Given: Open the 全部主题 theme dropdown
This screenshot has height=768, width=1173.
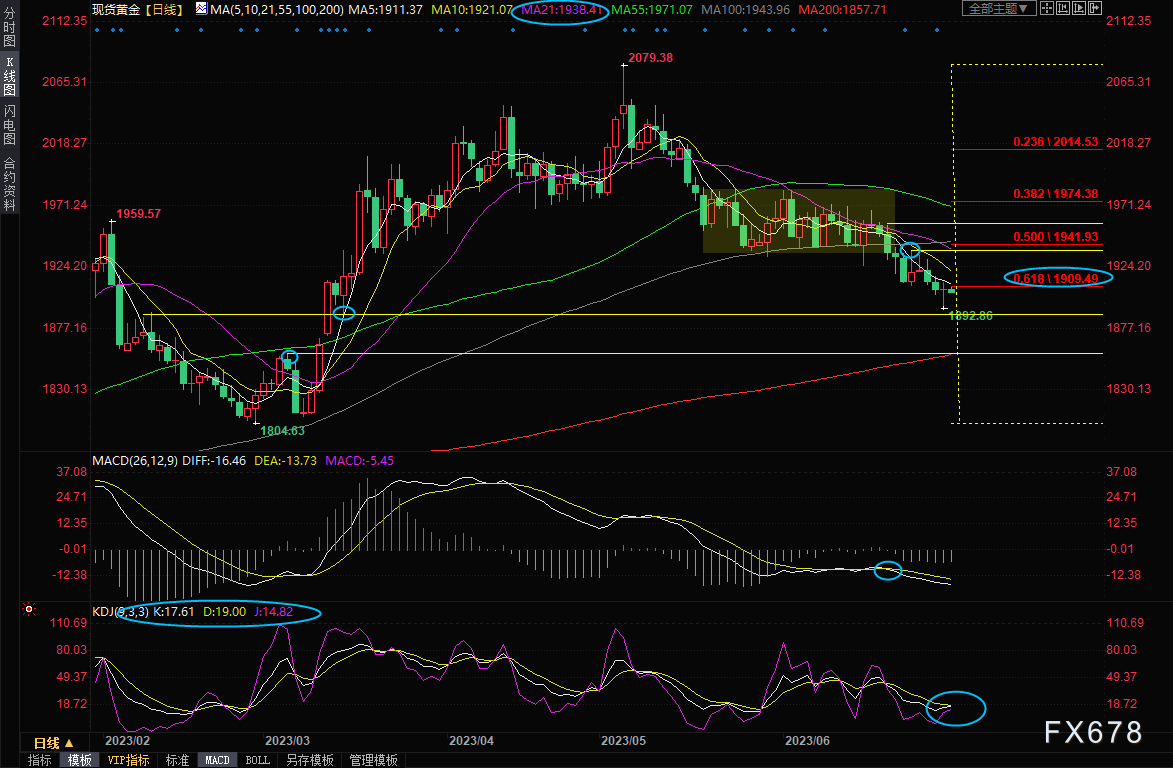Looking at the screenshot, I should coord(999,8).
